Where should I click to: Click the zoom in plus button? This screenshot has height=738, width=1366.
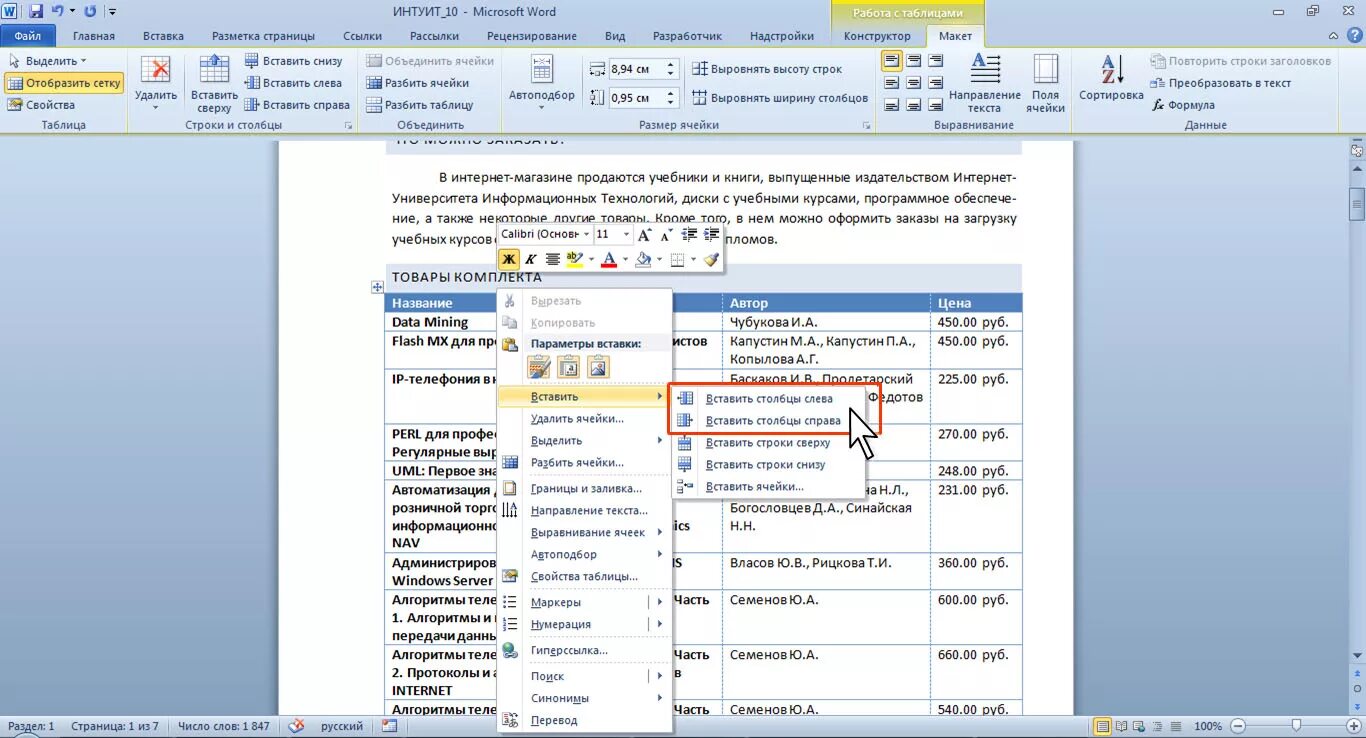(x=1354, y=726)
